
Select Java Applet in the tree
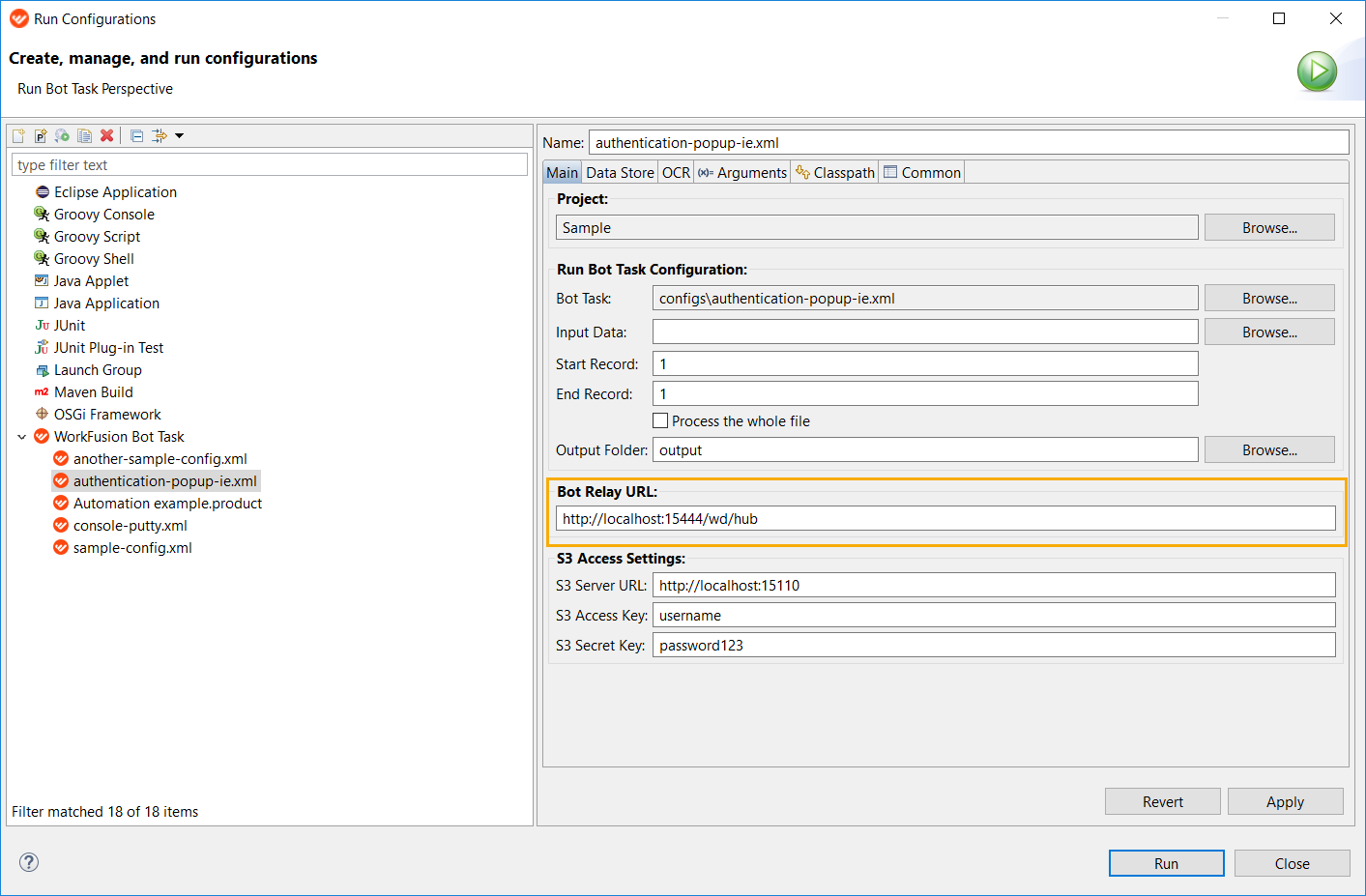(91, 281)
